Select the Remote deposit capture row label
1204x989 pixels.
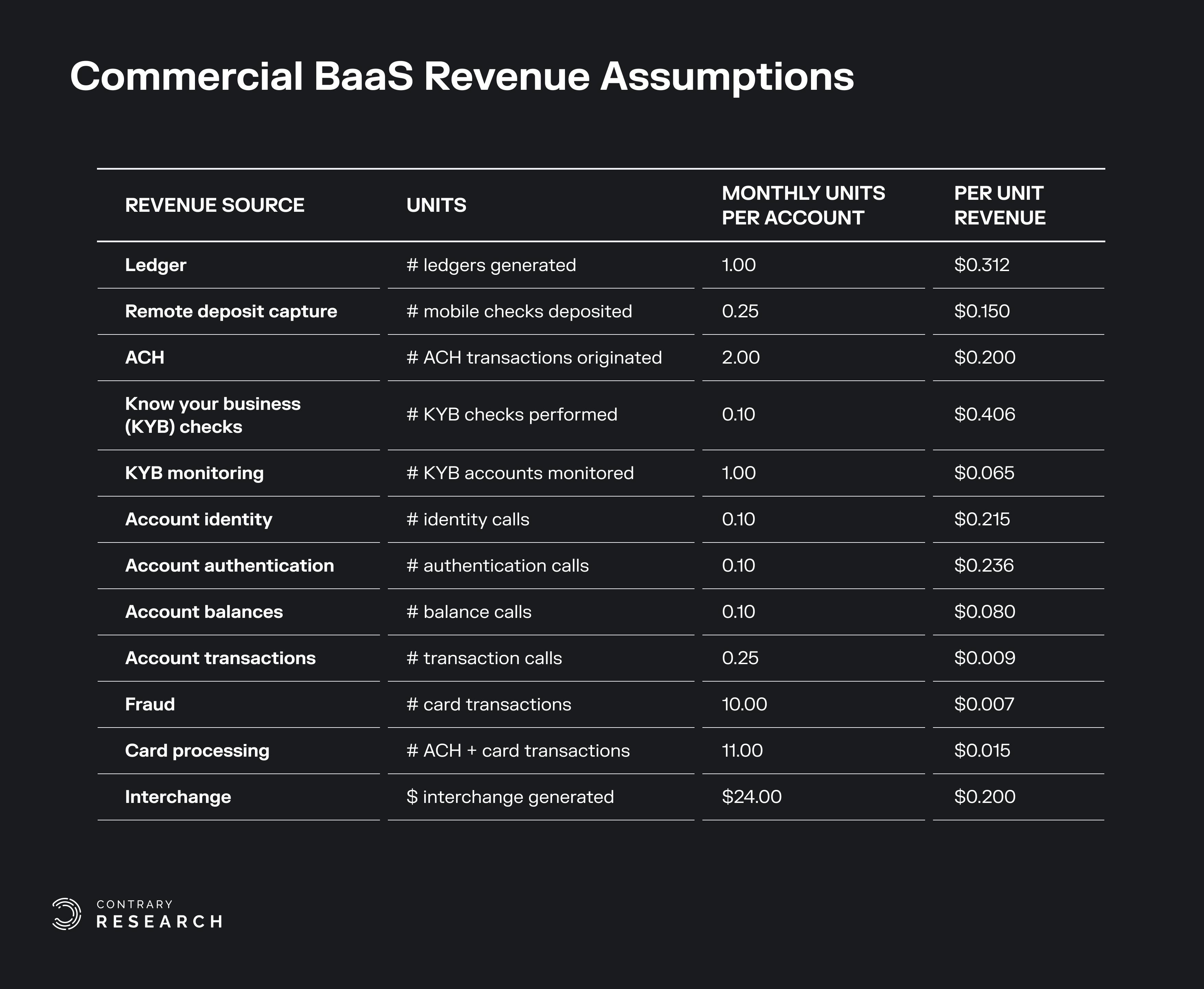pyautogui.click(x=231, y=311)
